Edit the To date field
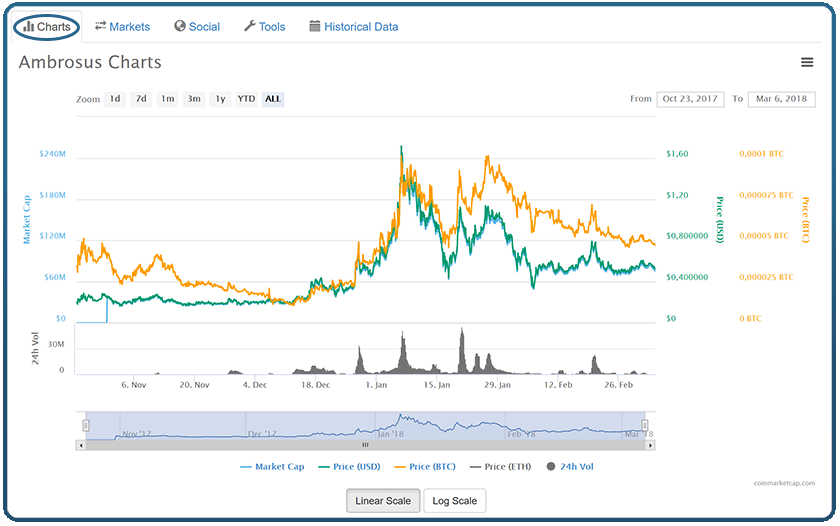840x526 pixels. click(x=782, y=99)
